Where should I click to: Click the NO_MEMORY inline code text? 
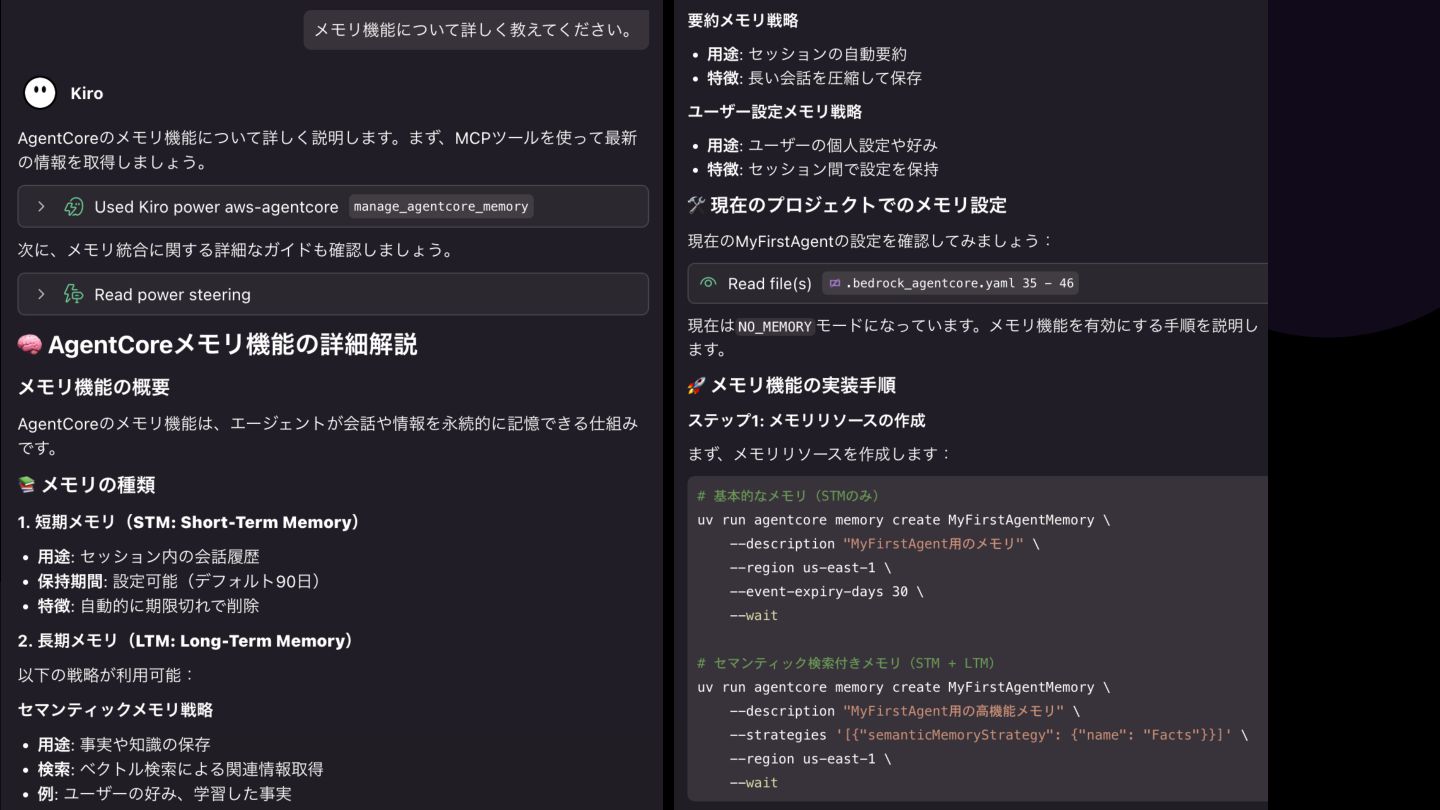(775, 326)
